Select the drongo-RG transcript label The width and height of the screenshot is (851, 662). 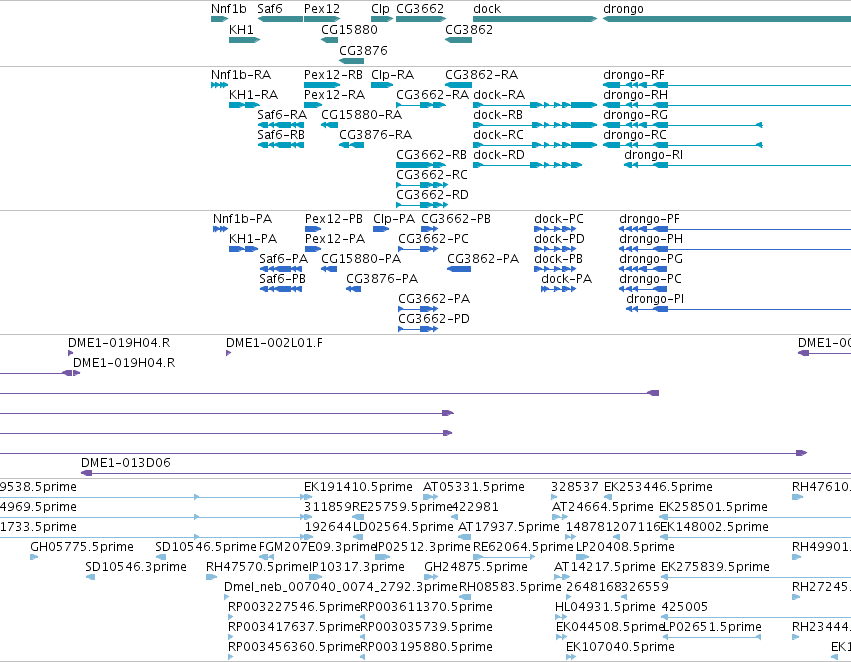coord(636,114)
